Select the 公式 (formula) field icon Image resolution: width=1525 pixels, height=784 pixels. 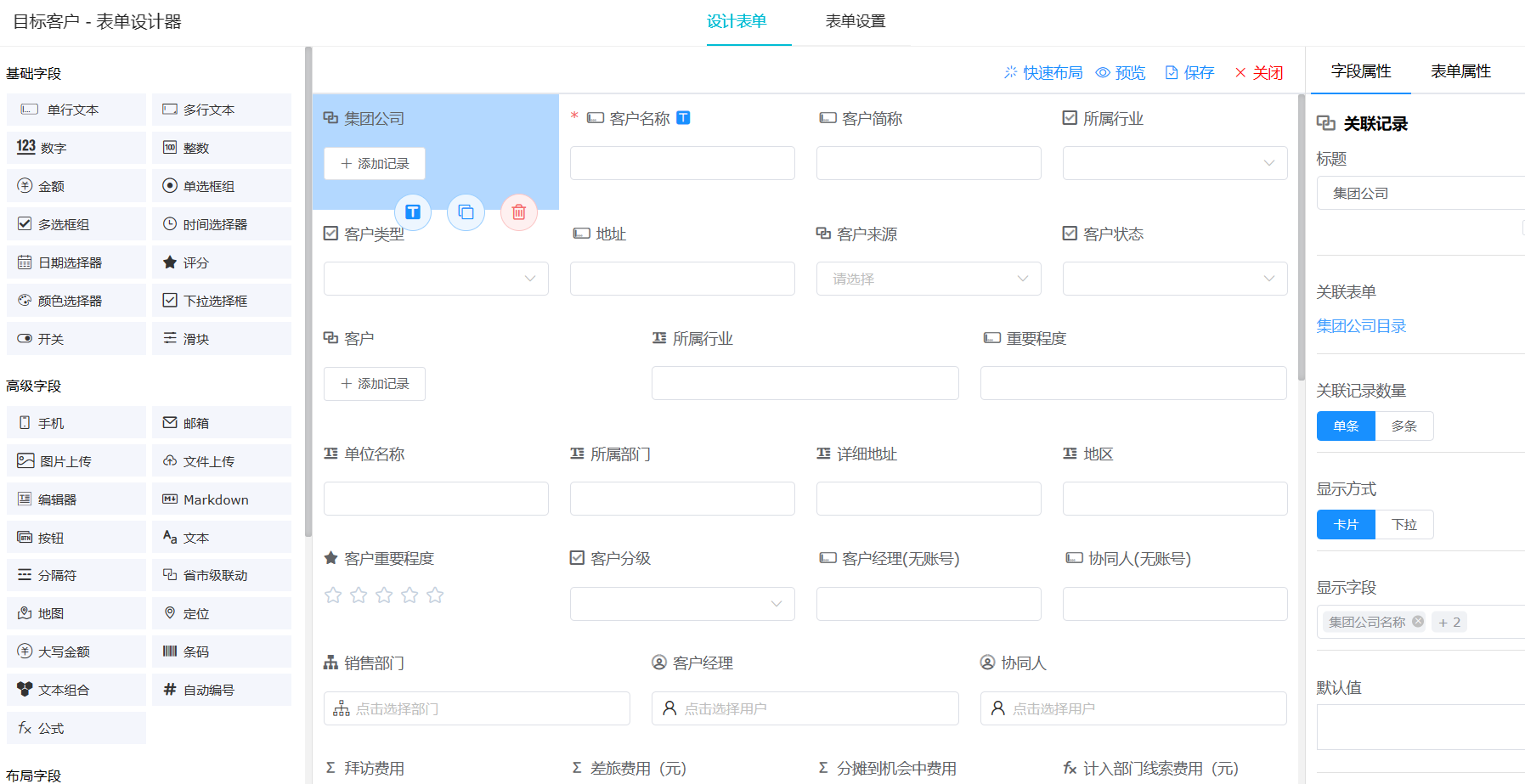pos(76,727)
